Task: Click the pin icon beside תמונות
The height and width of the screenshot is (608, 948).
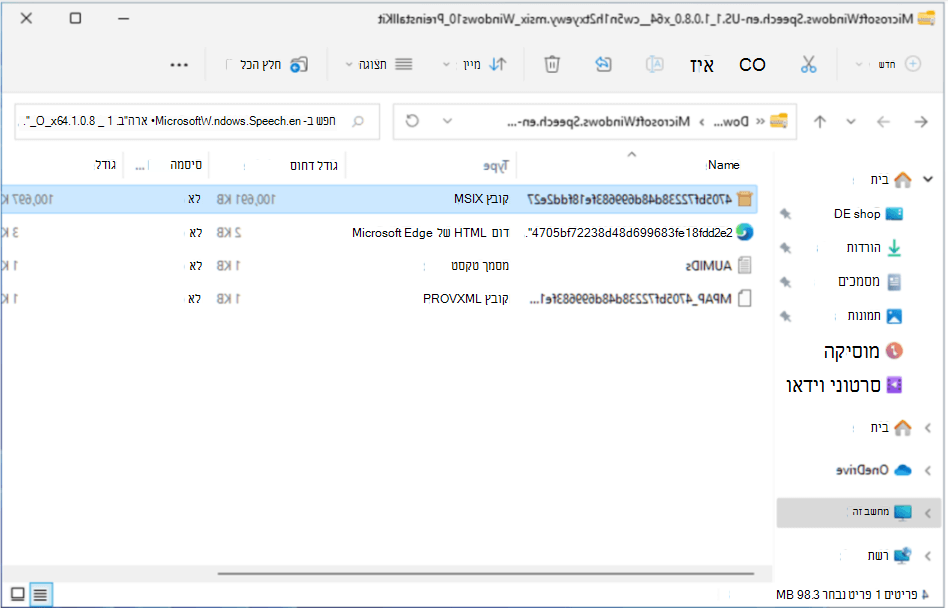Action: point(785,316)
